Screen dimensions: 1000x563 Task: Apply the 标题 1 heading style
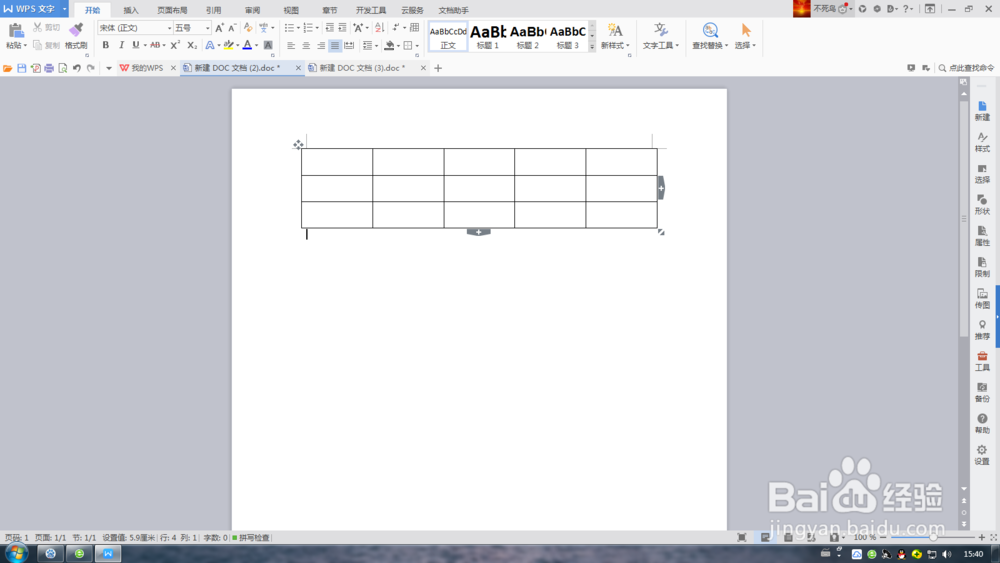488,36
